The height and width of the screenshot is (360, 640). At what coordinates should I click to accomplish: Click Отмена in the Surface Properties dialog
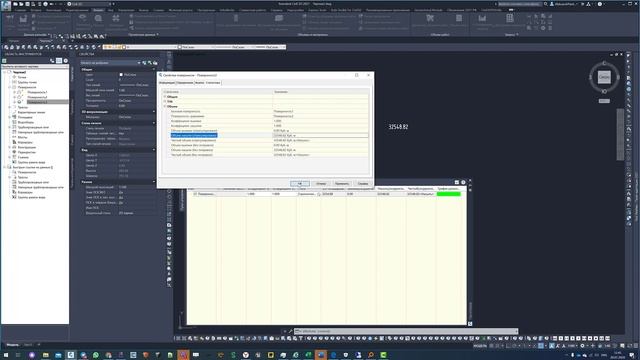321,183
